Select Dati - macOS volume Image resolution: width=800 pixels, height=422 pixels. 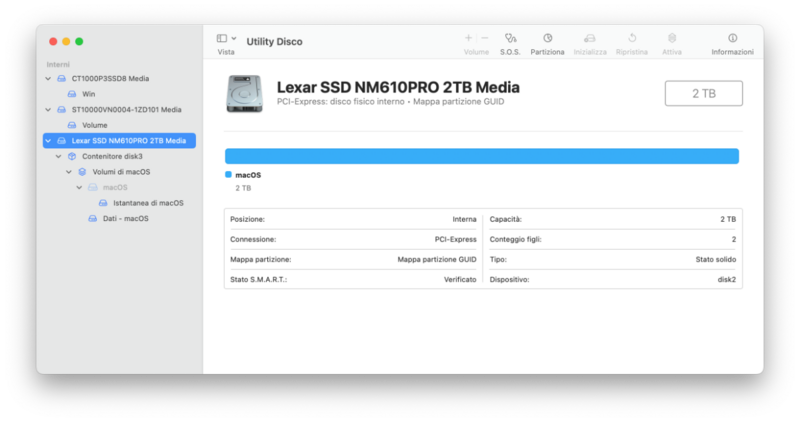[126, 218]
